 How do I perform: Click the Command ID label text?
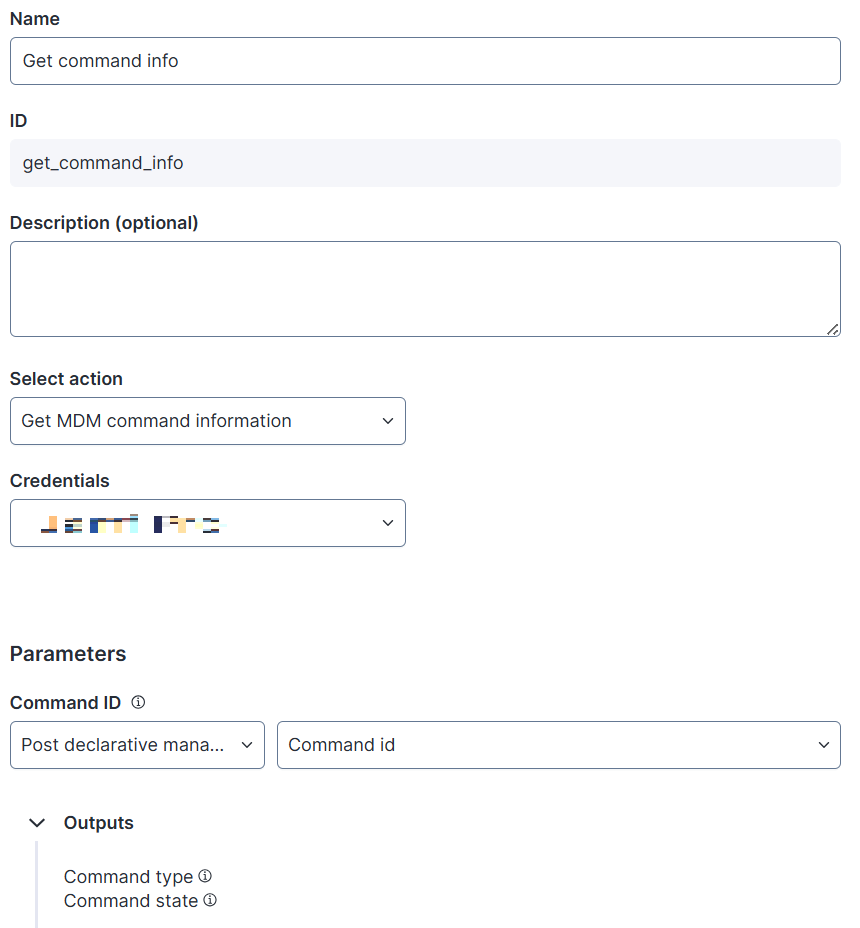(x=65, y=703)
